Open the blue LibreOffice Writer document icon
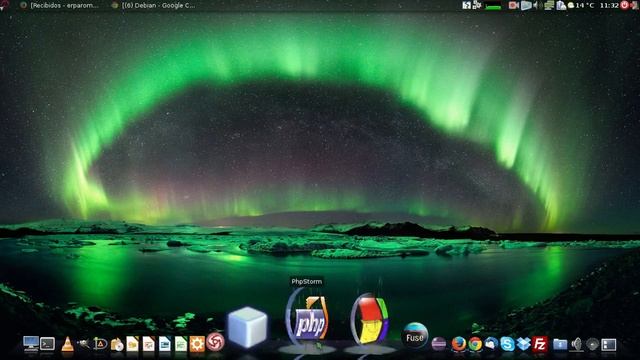 coord(164,344)
